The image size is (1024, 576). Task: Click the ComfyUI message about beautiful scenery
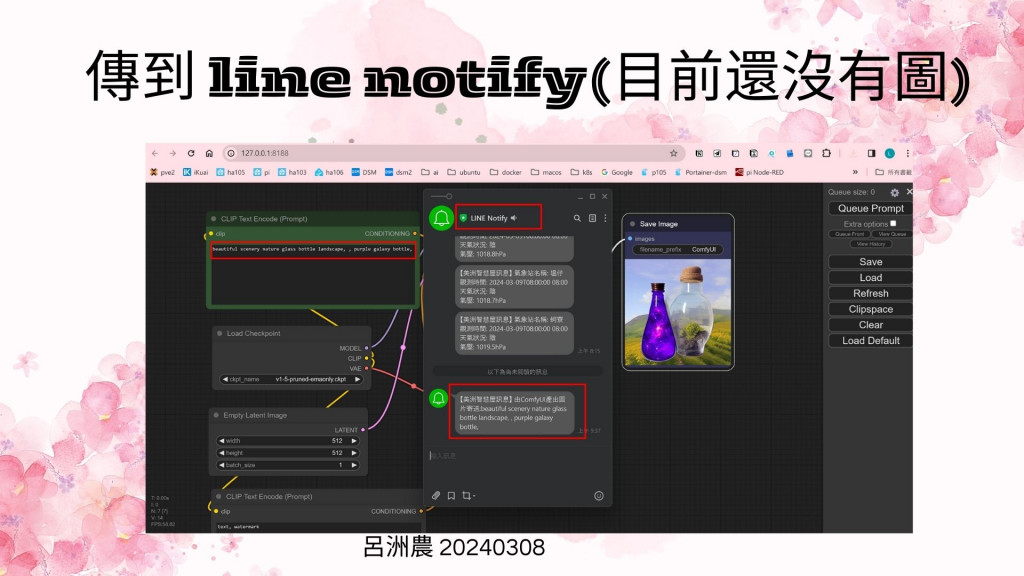[x=514, y=413]
